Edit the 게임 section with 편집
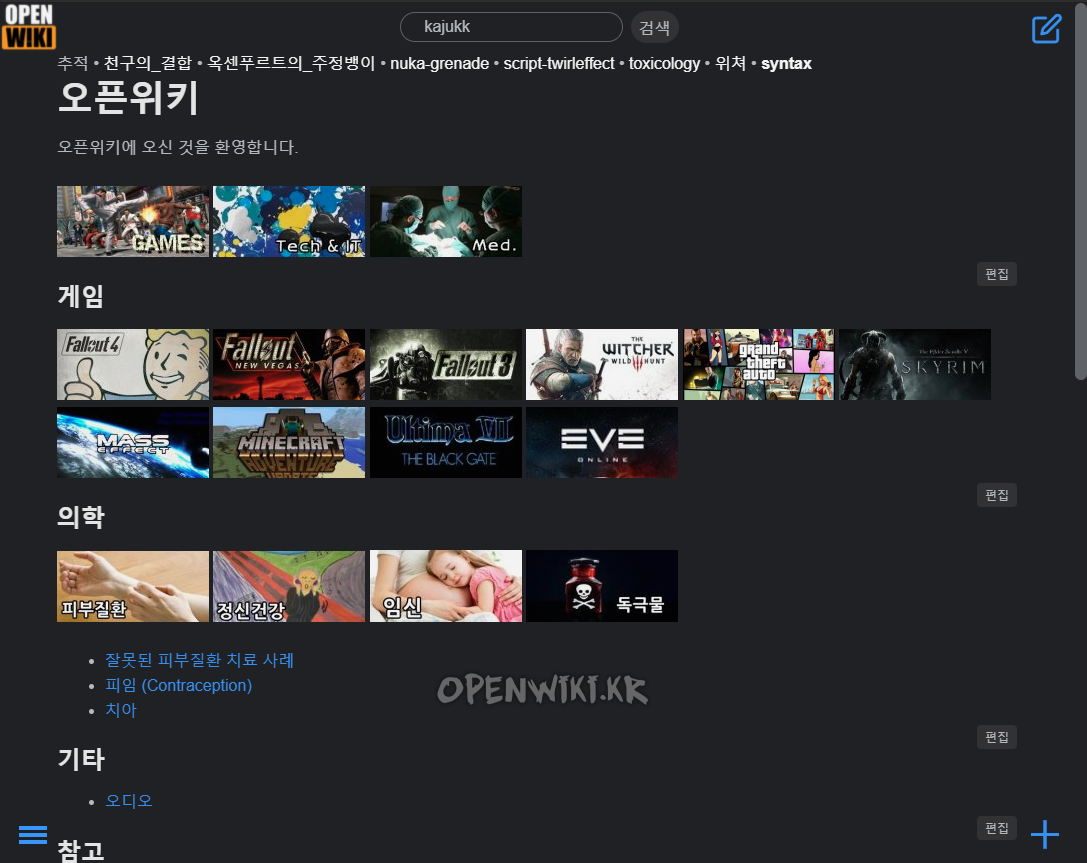This screenshot has width=1087, height=863. [x=997, y=274]
